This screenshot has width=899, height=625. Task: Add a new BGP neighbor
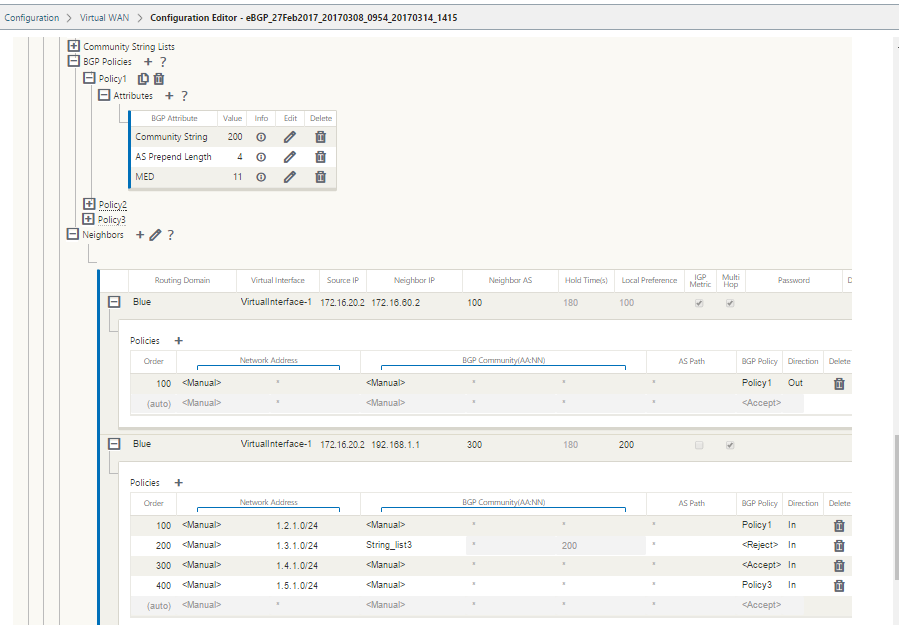click(x=140, y=235)
